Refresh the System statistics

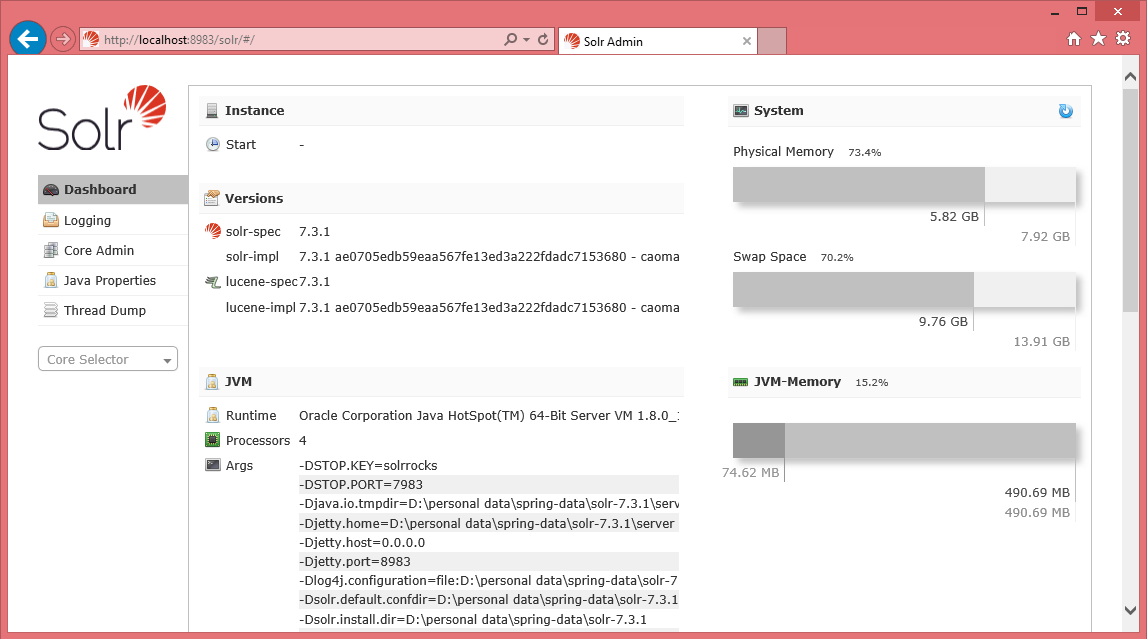click(x=1066, y=111)
